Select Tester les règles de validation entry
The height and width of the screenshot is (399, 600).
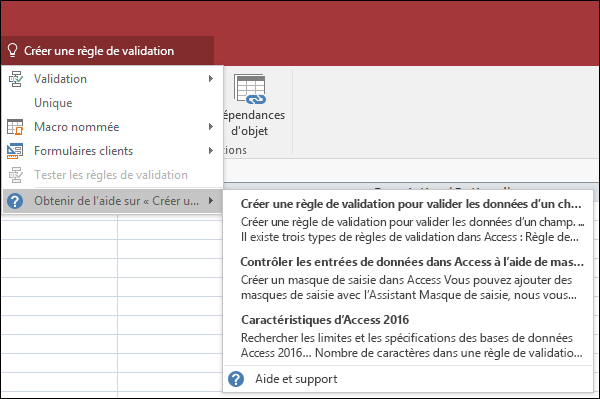click(112, 175)
